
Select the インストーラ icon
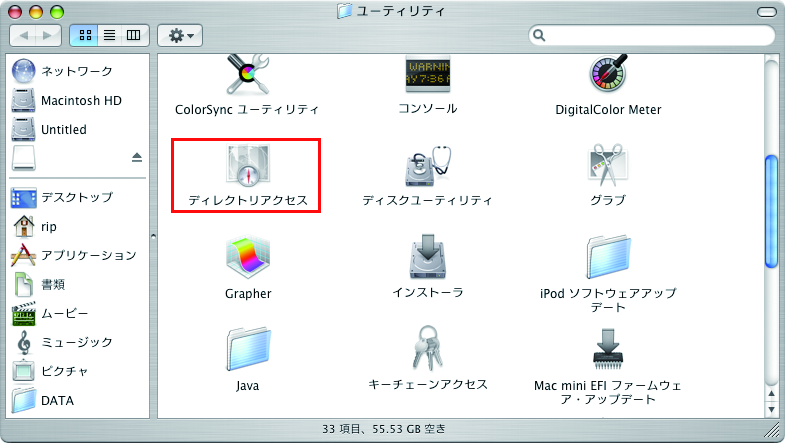click(x=428, y=256)
